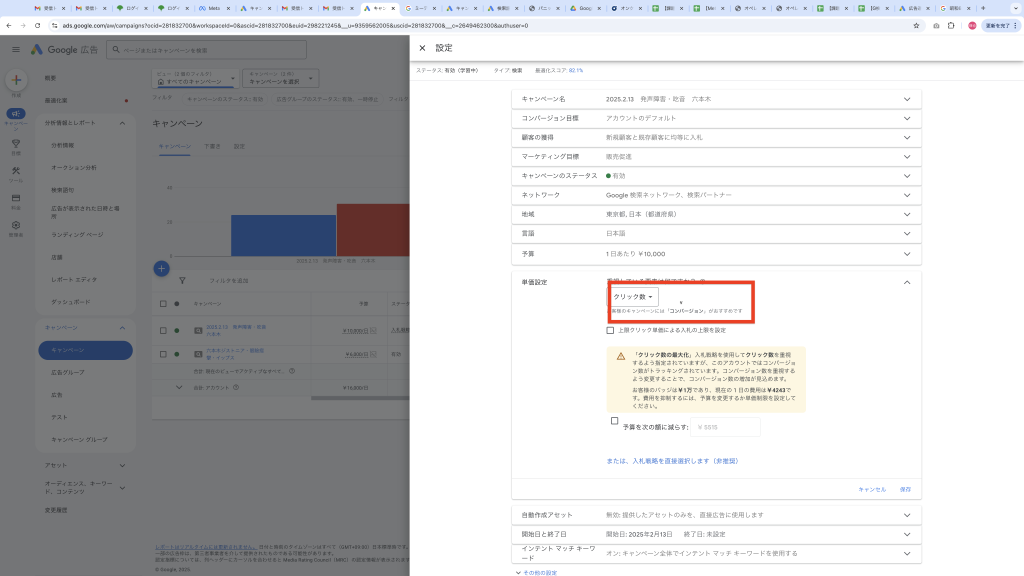The width and height of the screenshot is (1024, 576).
Task: Click the 管理者 gear icon in sidebar
Action: tap(16, 226)
